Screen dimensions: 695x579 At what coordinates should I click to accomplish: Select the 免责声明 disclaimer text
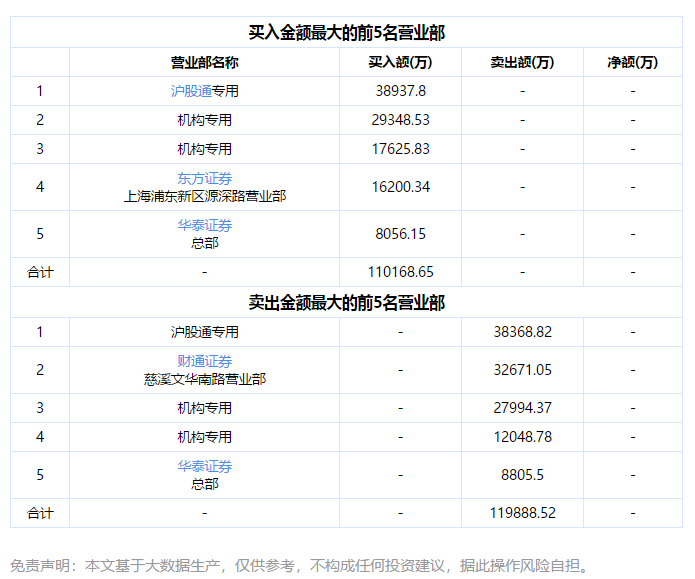[x=300, y=566]
